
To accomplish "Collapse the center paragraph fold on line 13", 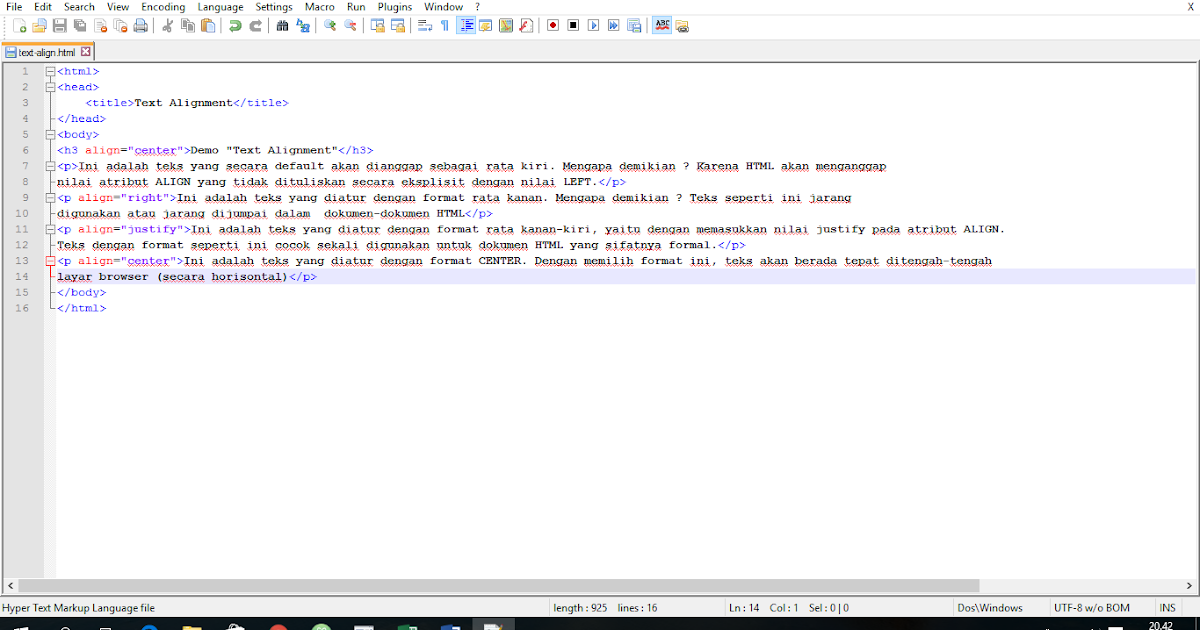I will (x=50, y=260).
